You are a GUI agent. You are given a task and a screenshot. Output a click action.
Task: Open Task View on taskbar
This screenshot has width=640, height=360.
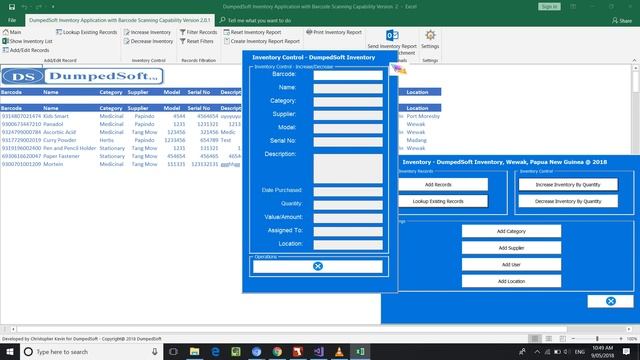coord(173,351)
